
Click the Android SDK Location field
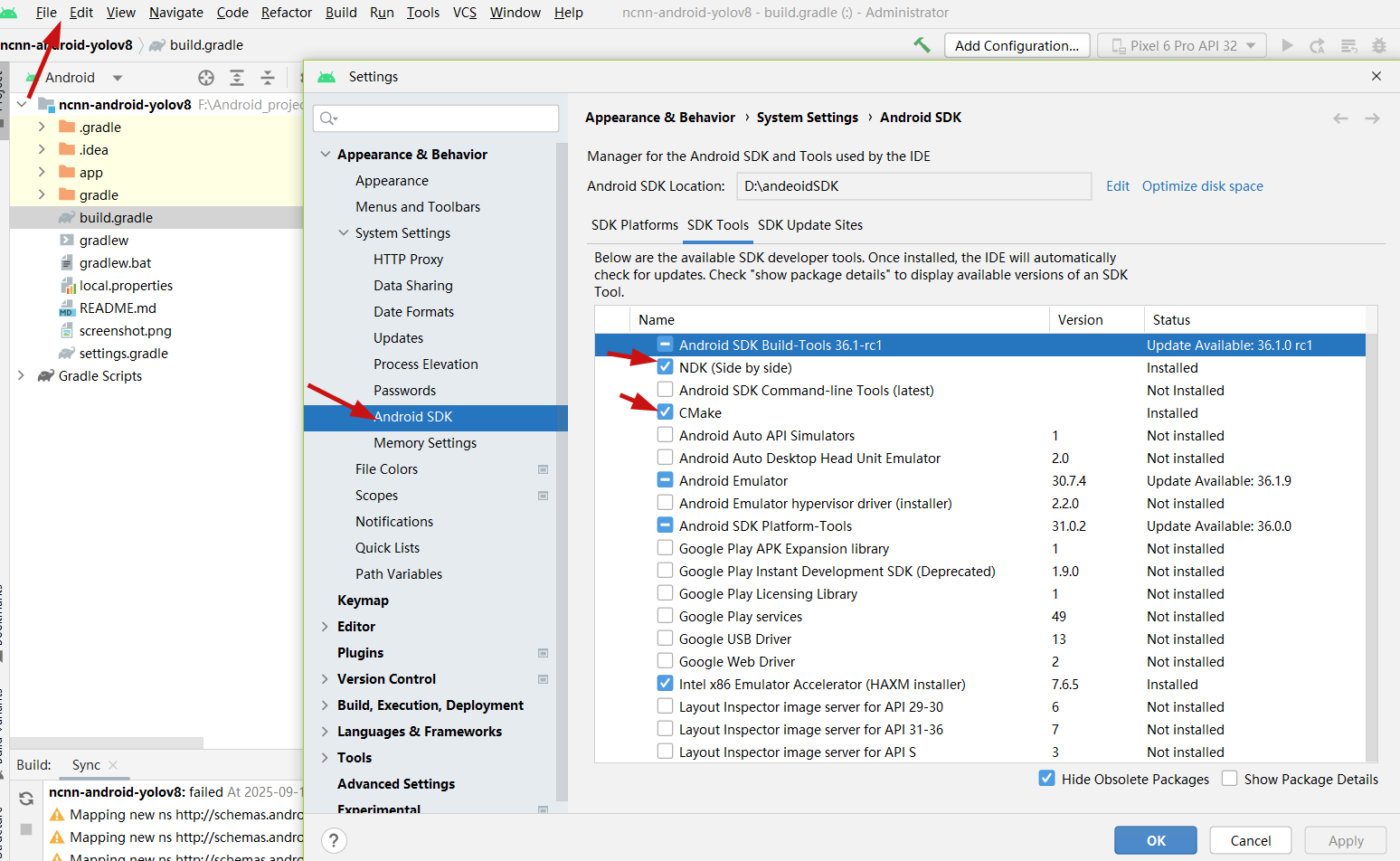(x=914, y=186)
